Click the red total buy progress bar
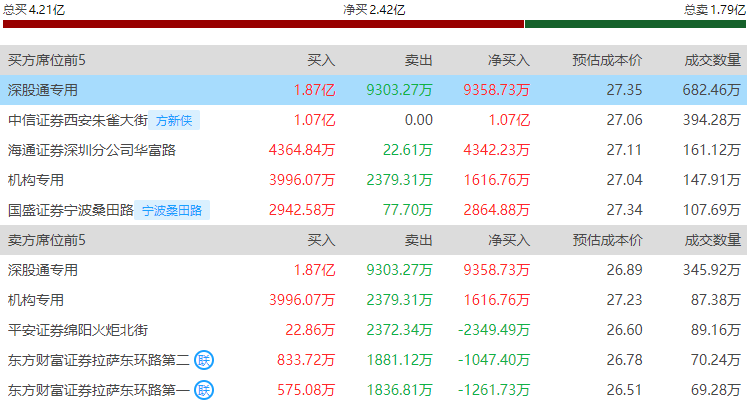Screen dimensions: 747x400 click(263, 24)
